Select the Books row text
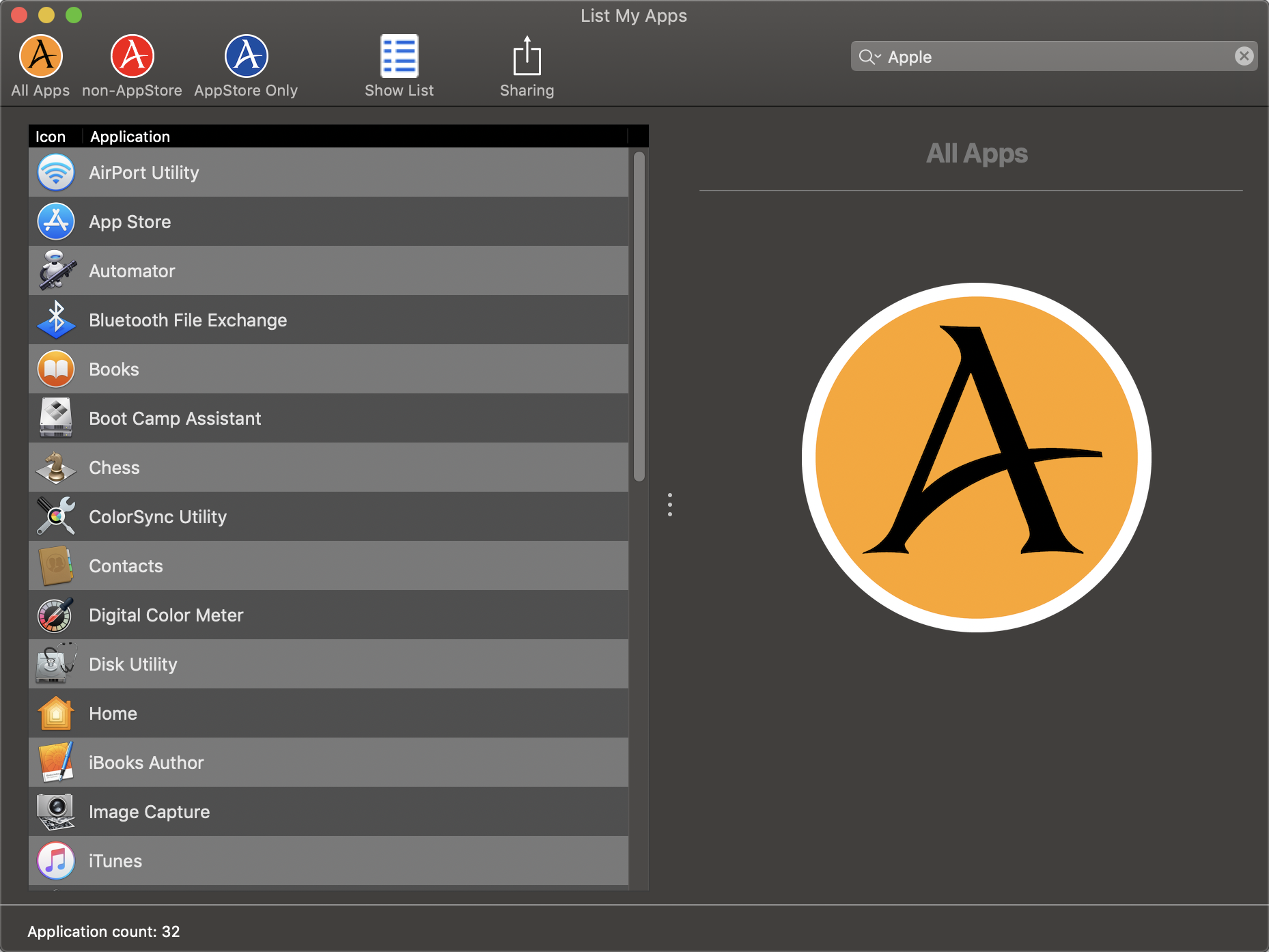 click(114, 369)
